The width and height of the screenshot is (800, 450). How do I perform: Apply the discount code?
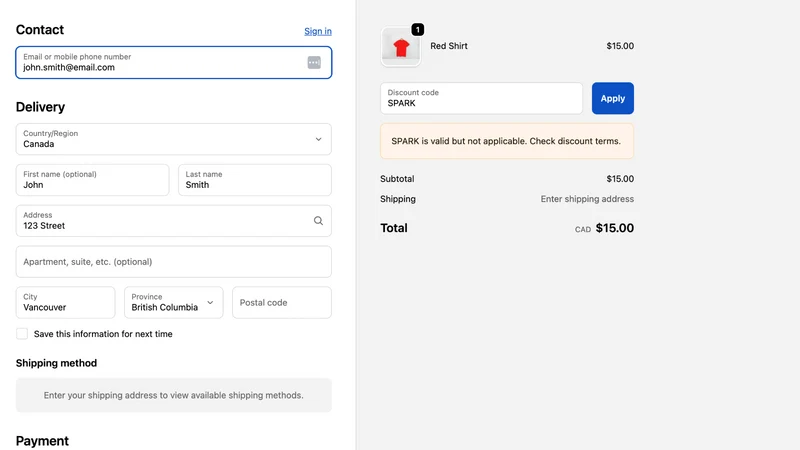(613, 98)
